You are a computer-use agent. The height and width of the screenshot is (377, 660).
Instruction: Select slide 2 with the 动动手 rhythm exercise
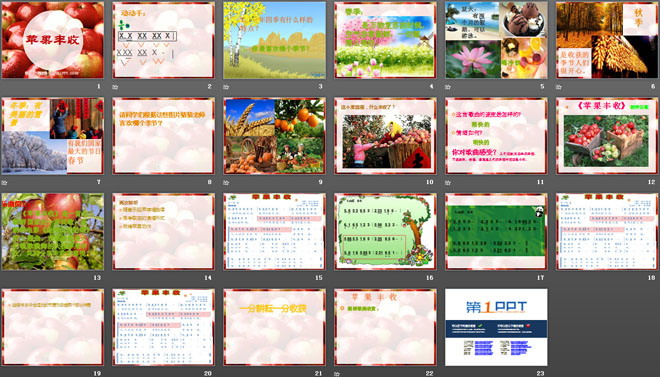[163, 40]
